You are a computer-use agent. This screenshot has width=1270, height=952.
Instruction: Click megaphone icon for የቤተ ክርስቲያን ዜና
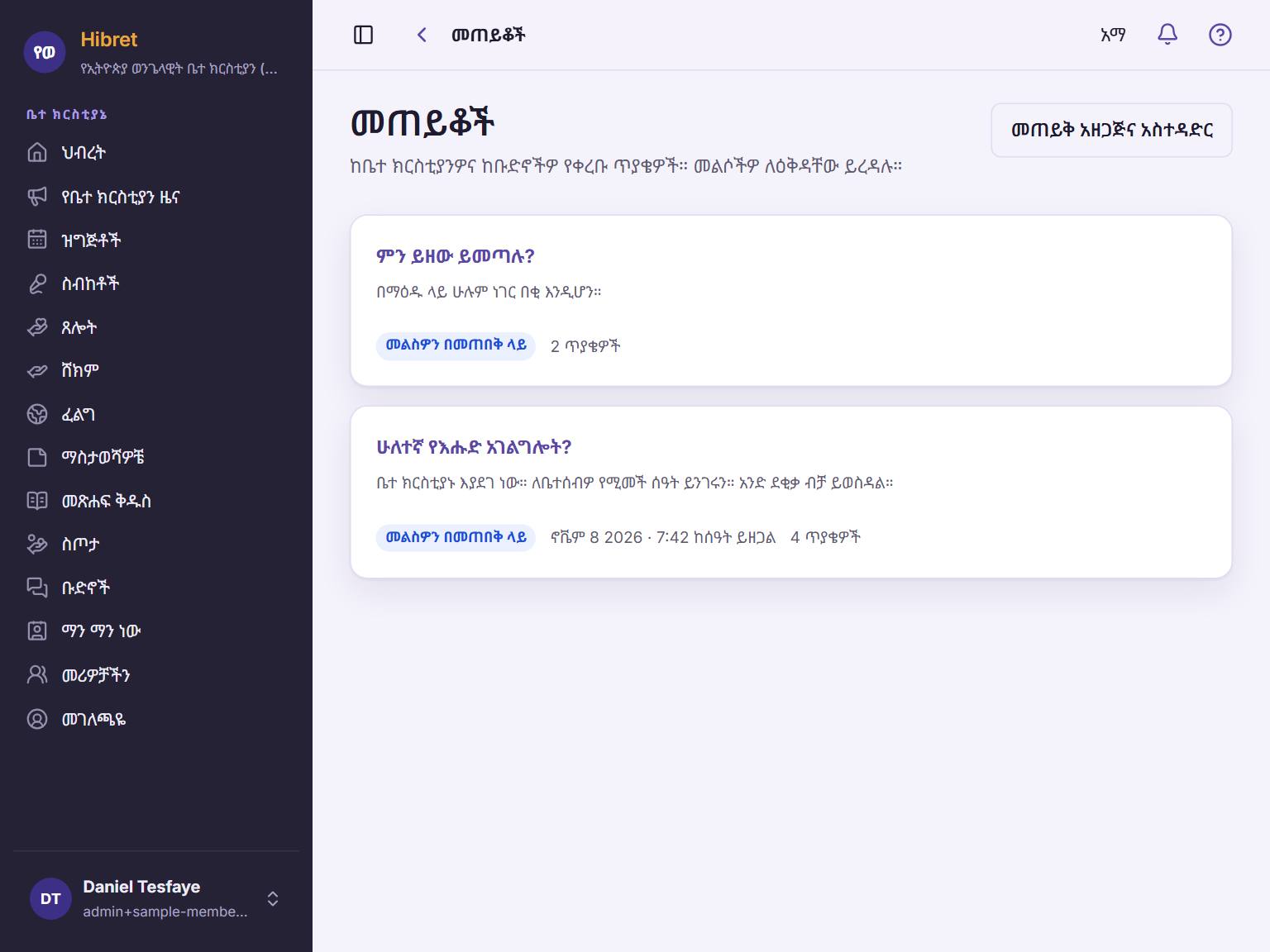[37, 196]
